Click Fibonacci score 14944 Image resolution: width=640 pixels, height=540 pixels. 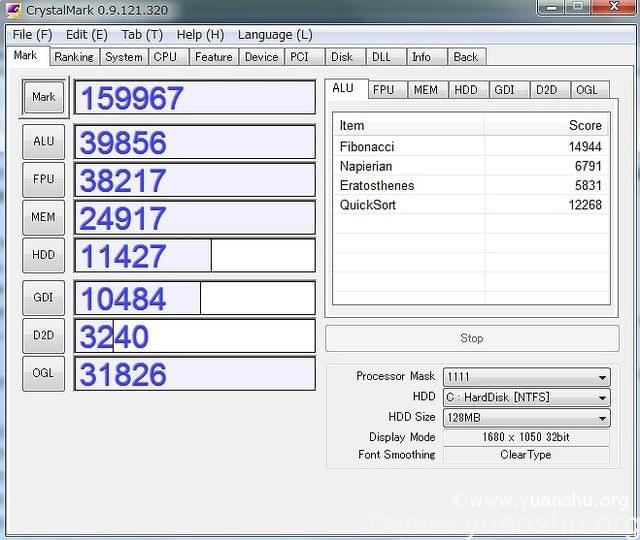click(585, 147)
